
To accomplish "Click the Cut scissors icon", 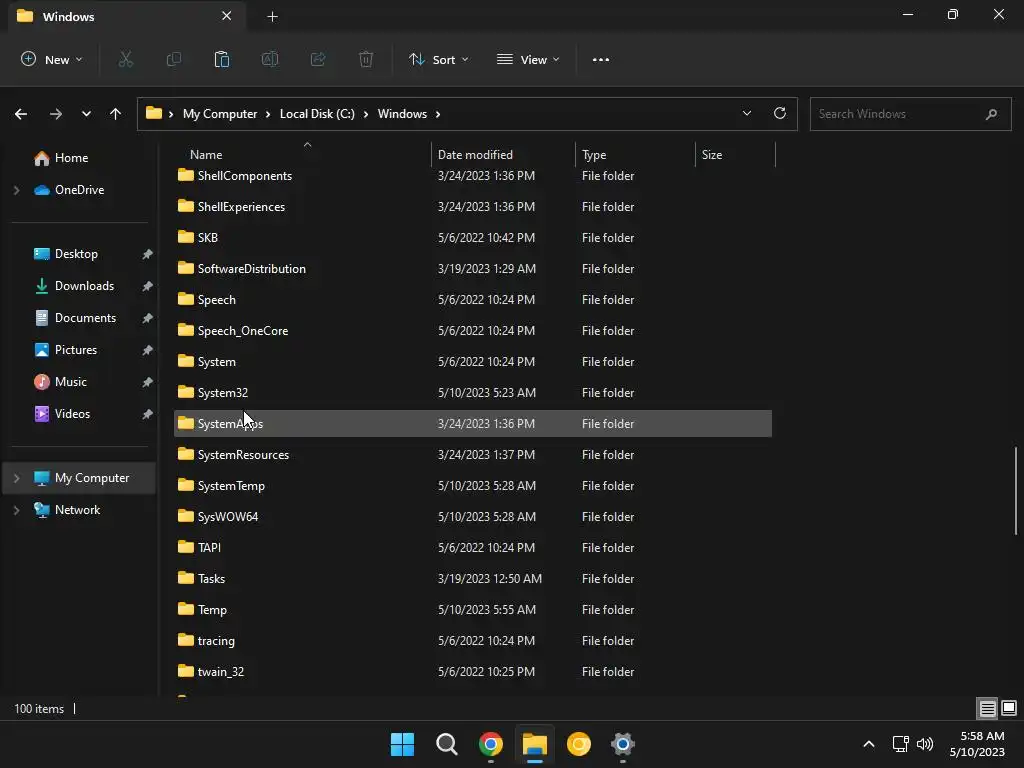I will (125, 59).
